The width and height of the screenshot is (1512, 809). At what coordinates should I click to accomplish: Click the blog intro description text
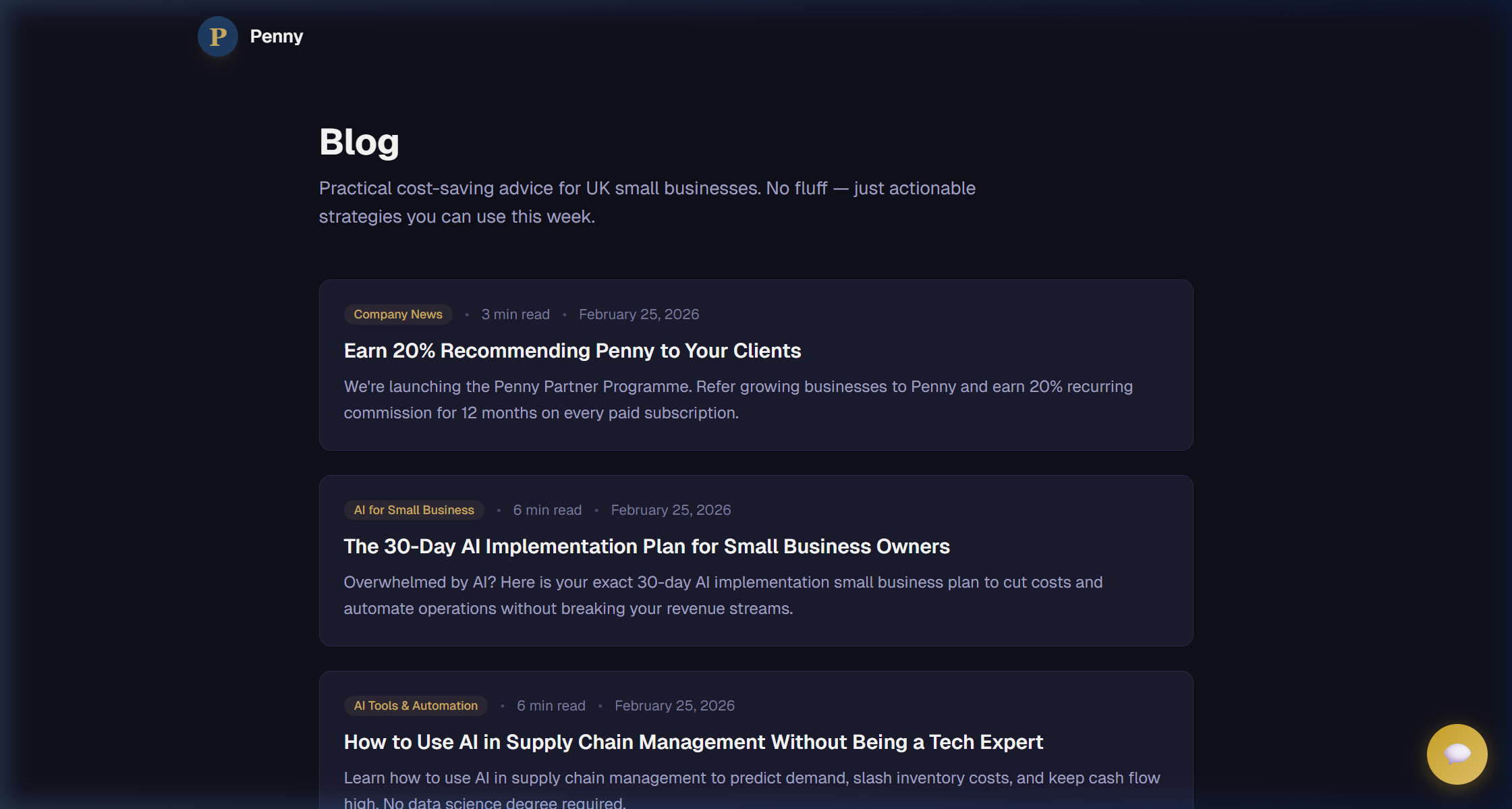(646, 202)
